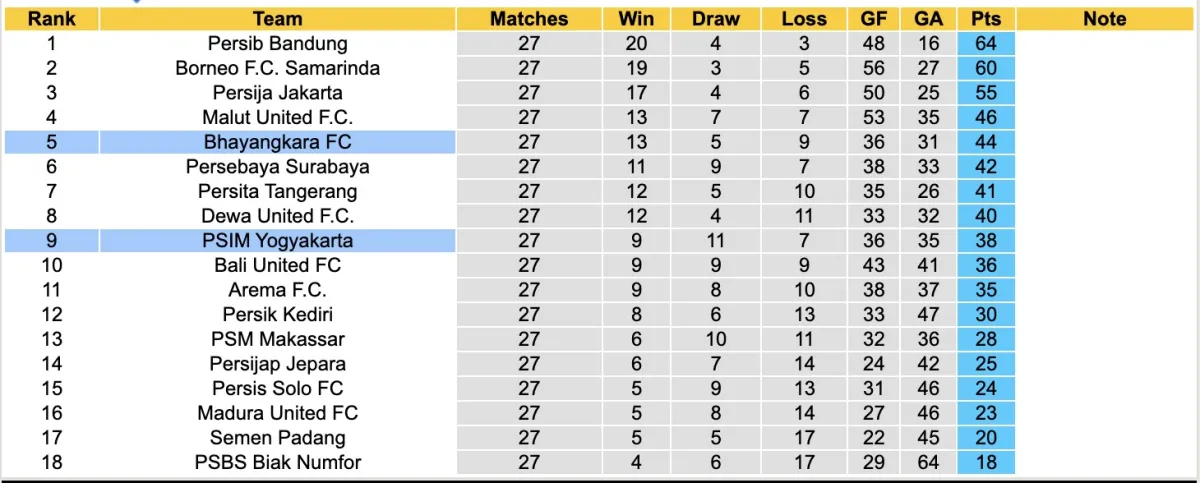The width and height of the screenshot is (1200, 483).
Task: Click highlighted rank 5 cell
Action: tap(51, 142)
